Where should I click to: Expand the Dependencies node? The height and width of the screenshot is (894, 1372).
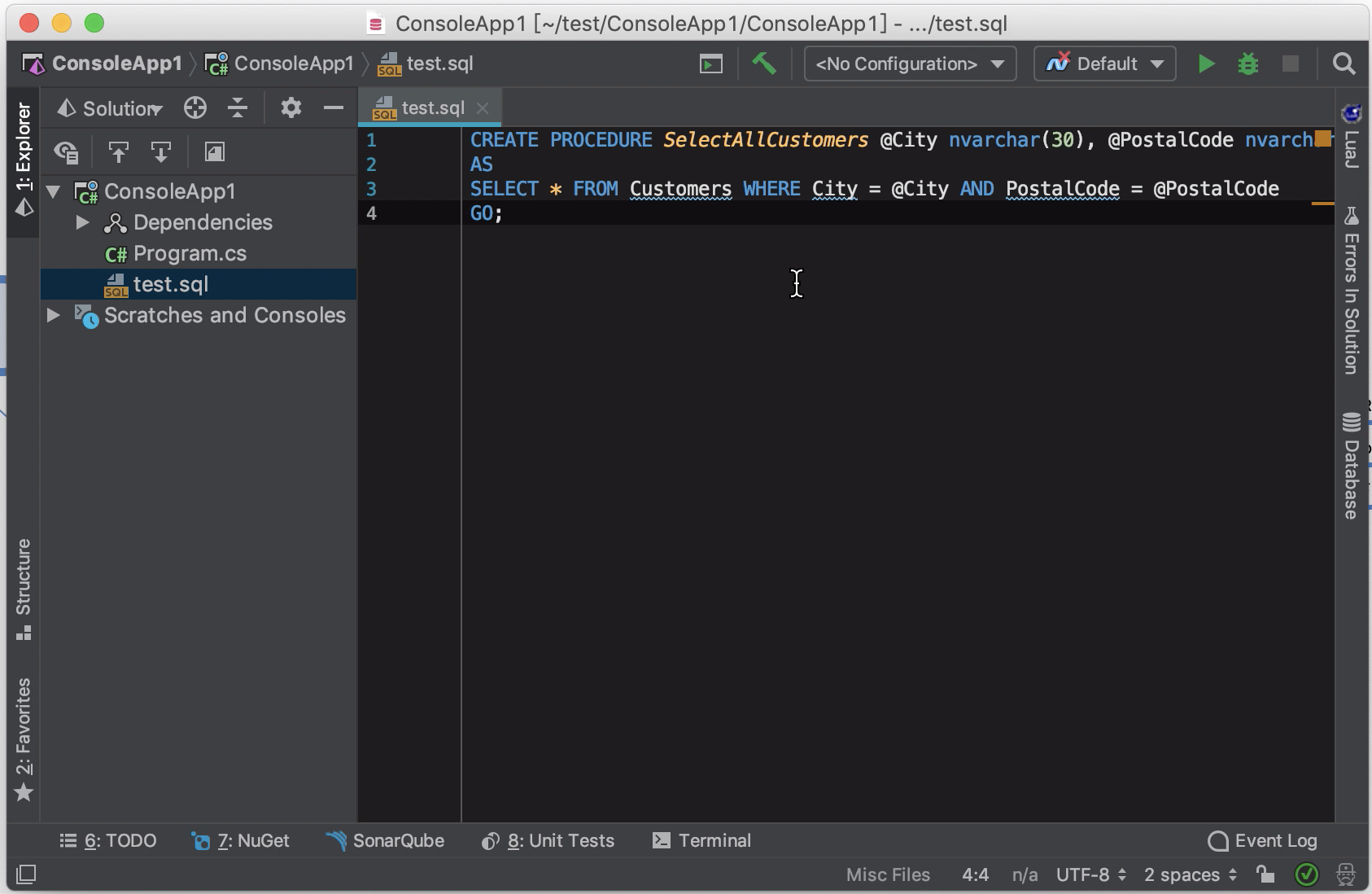point(82,222)
